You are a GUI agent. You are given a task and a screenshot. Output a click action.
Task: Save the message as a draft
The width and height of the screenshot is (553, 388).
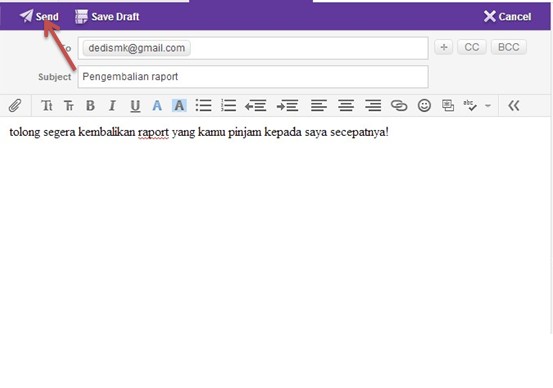pos(107,17)
